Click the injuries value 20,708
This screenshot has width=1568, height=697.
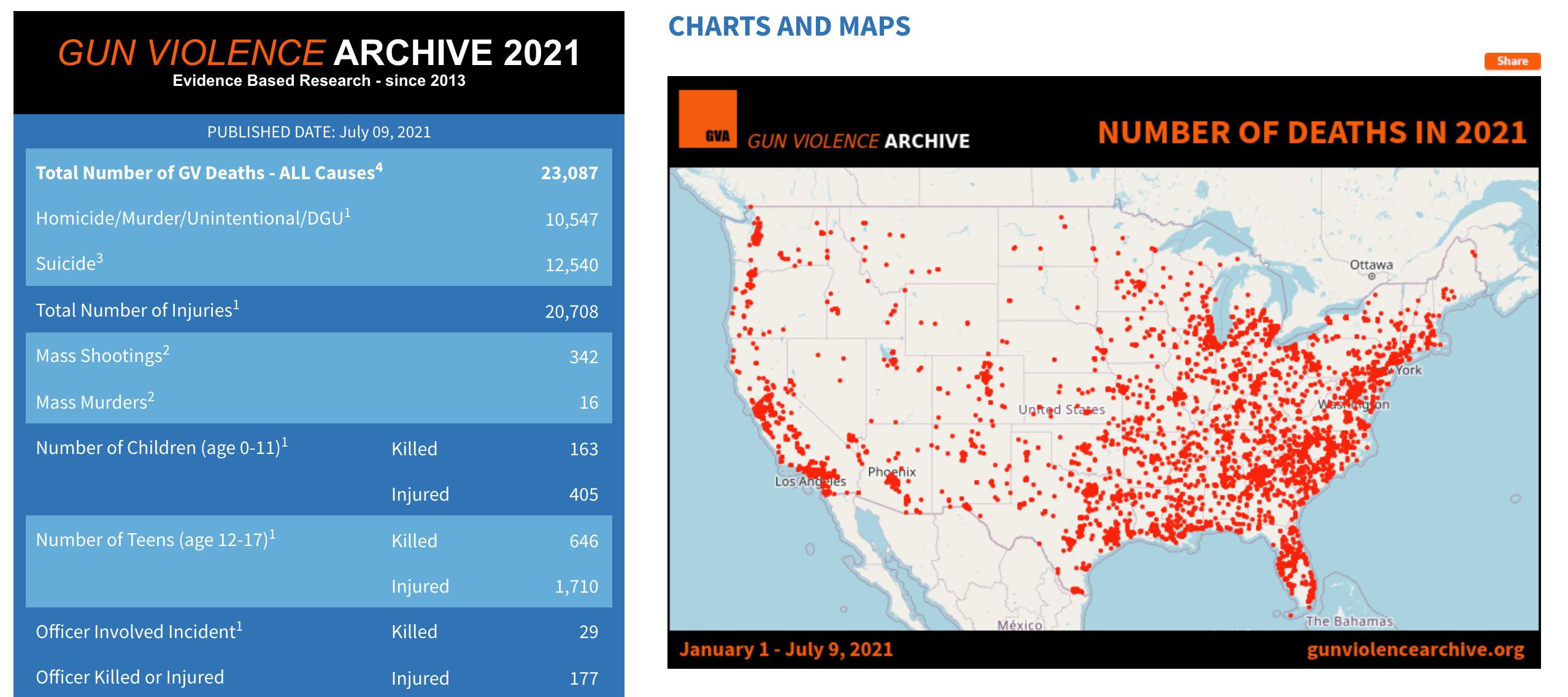[x=572, y=312]
